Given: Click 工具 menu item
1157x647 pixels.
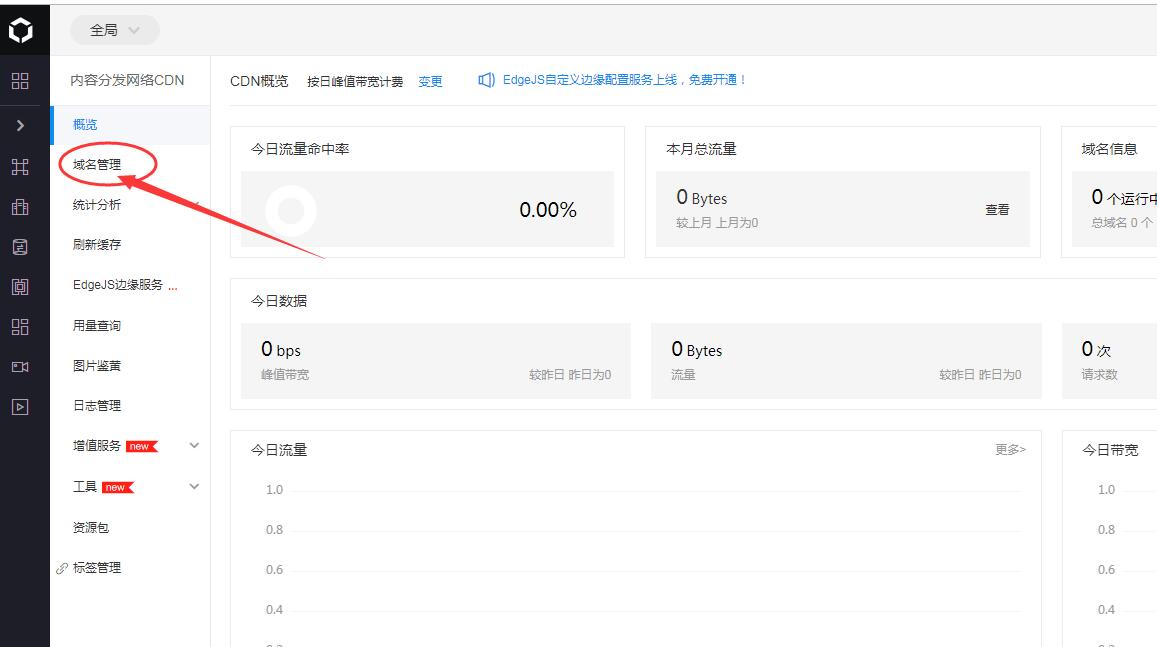Looking at the screenshot, I should 85,486.
